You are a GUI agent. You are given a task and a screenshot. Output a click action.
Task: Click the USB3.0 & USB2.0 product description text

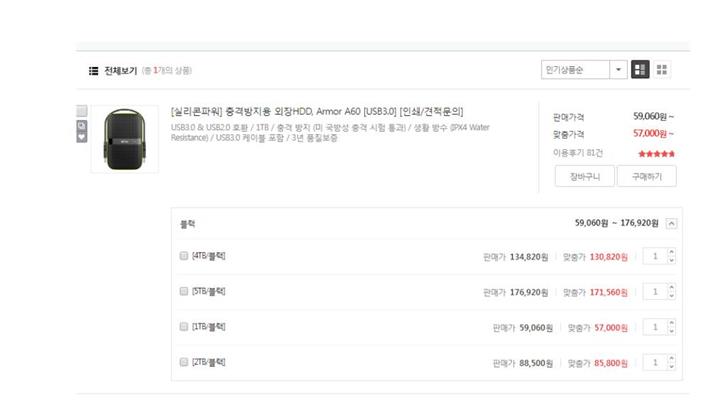coord(330,133)
